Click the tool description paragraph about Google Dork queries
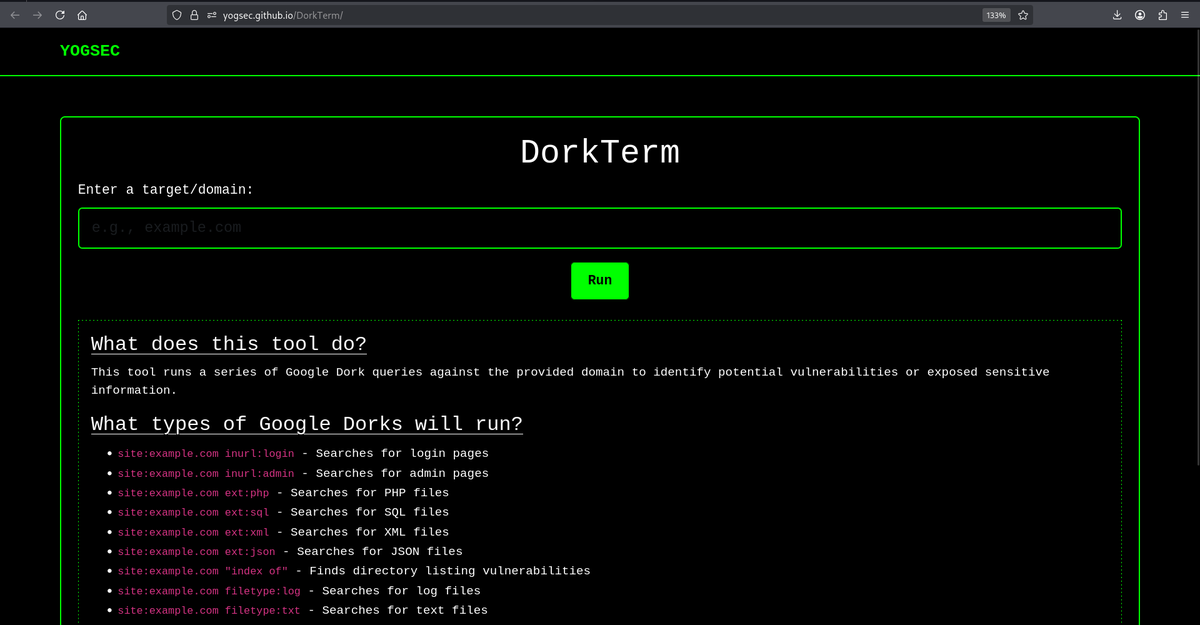1200x625 pixels. click(x=570, y=381)
